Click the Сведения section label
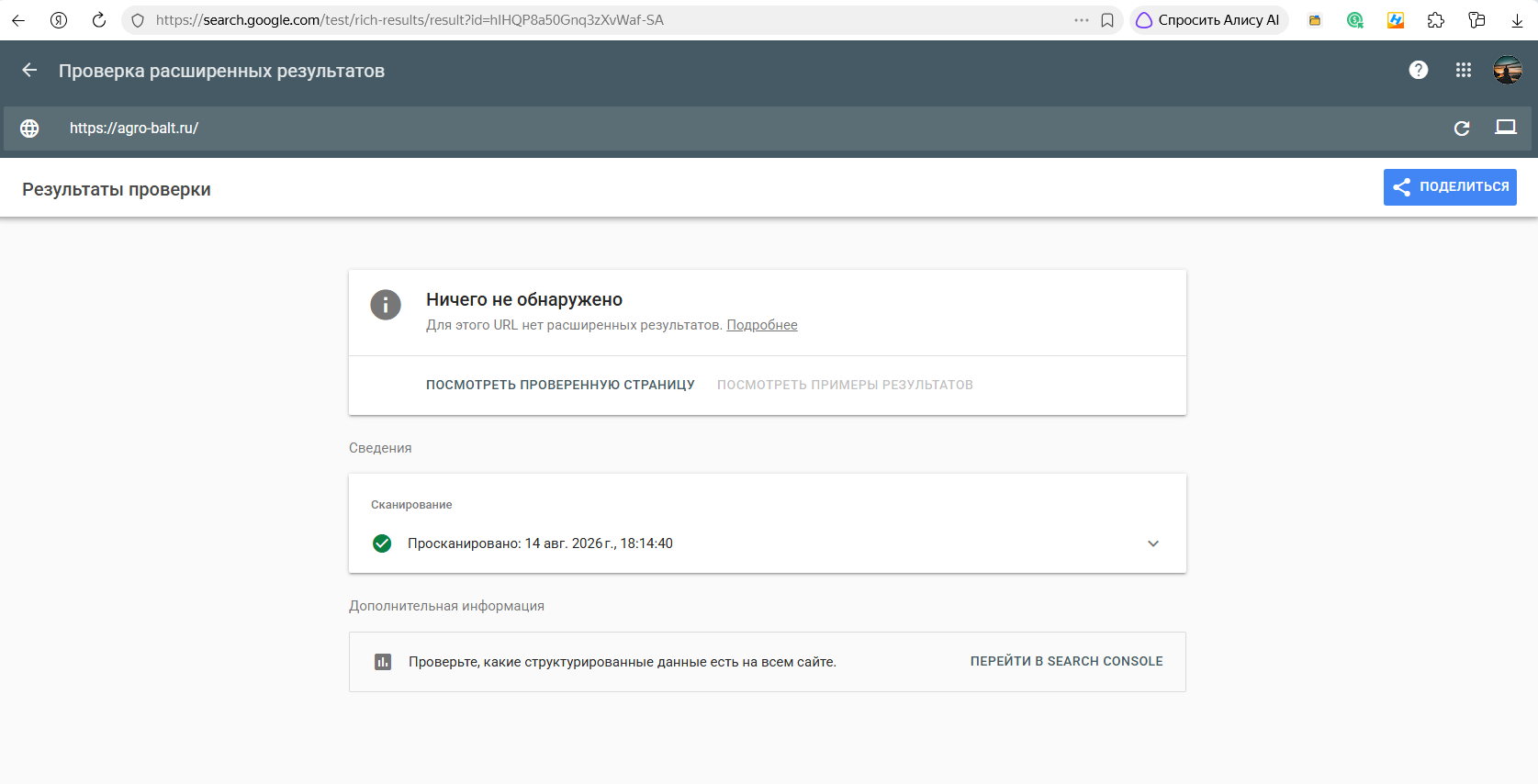 coord(380,448)
